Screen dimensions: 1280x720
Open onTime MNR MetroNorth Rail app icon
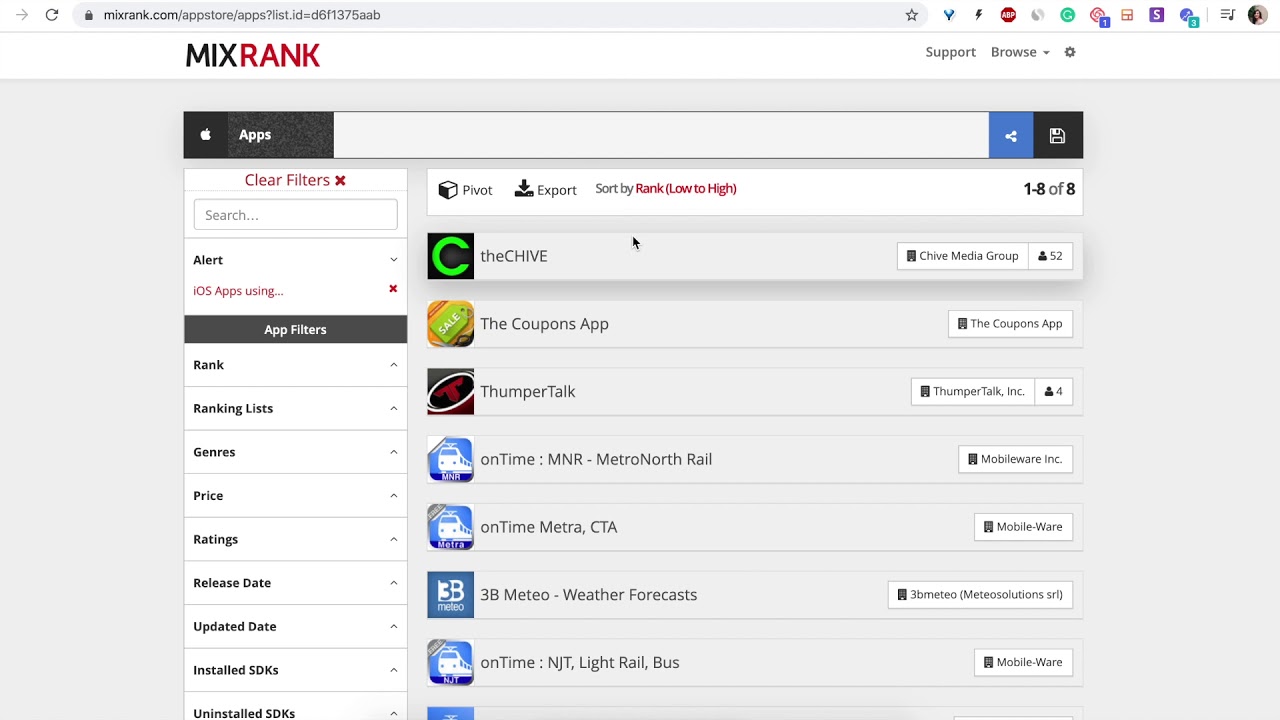coord(451,459)
